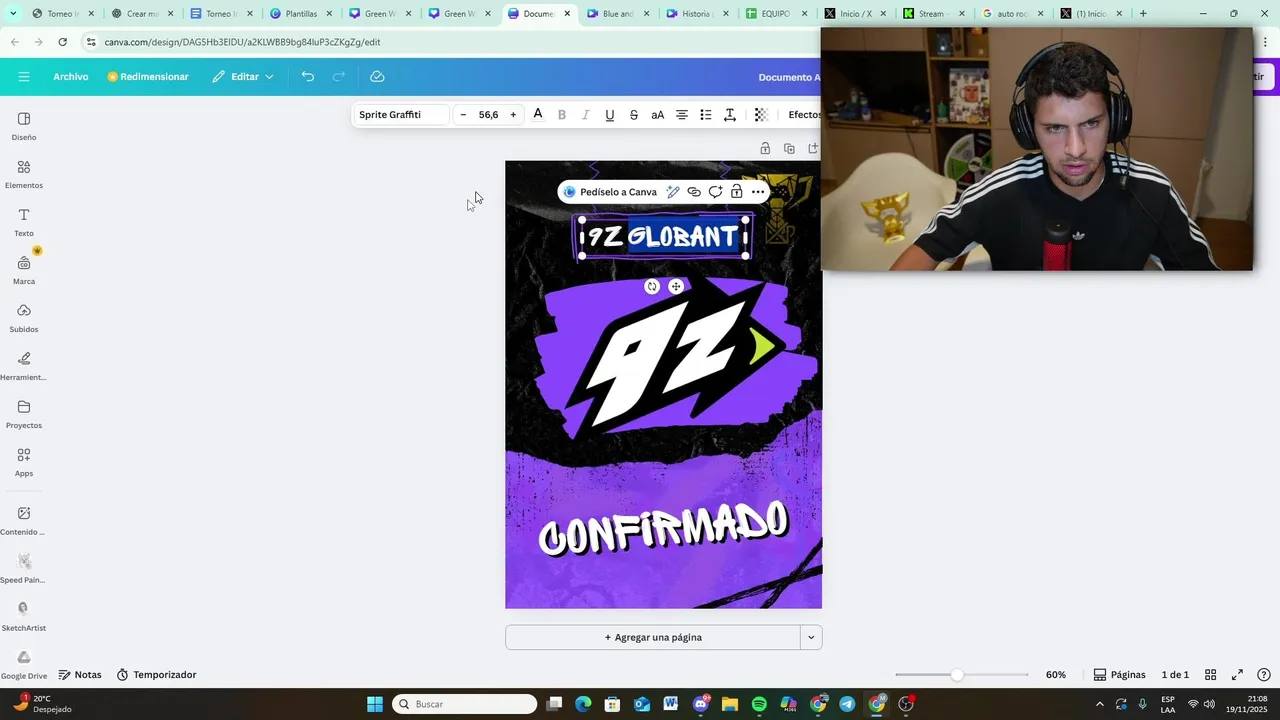Image resolution: width=1280 pixels, height=720 pixels.
Task: Open the Marca brand panel
Action: [24, 270]
